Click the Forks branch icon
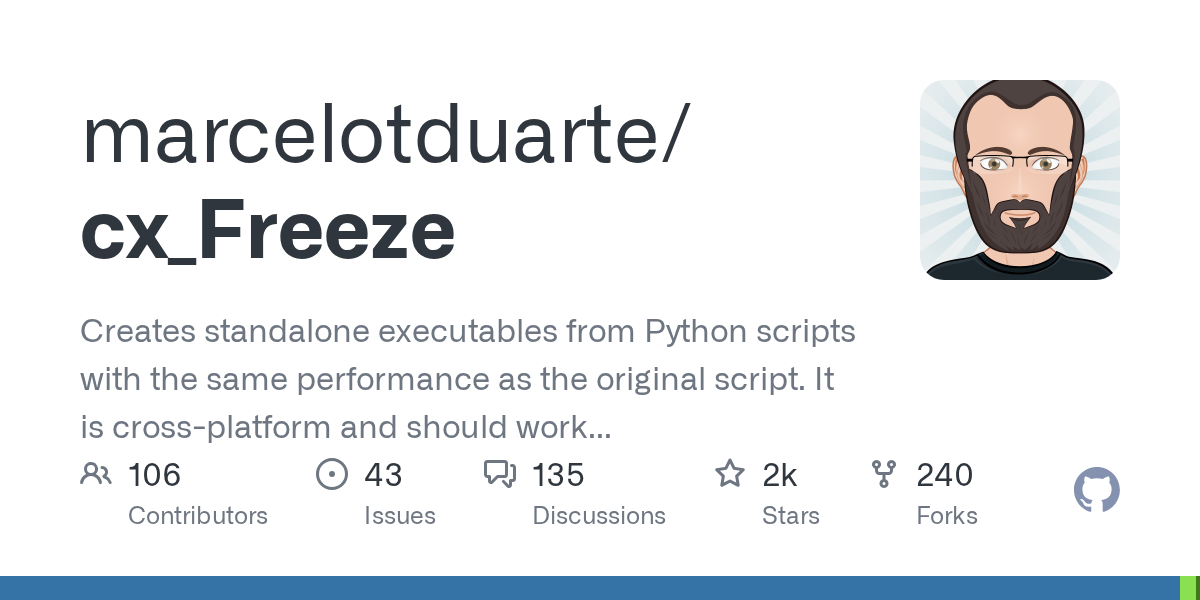This screenshot has width=1200, height=600. coord(884,474)
